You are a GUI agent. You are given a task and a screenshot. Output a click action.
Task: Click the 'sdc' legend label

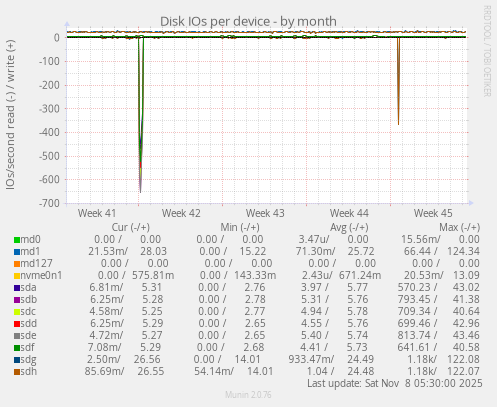point(28,311)
